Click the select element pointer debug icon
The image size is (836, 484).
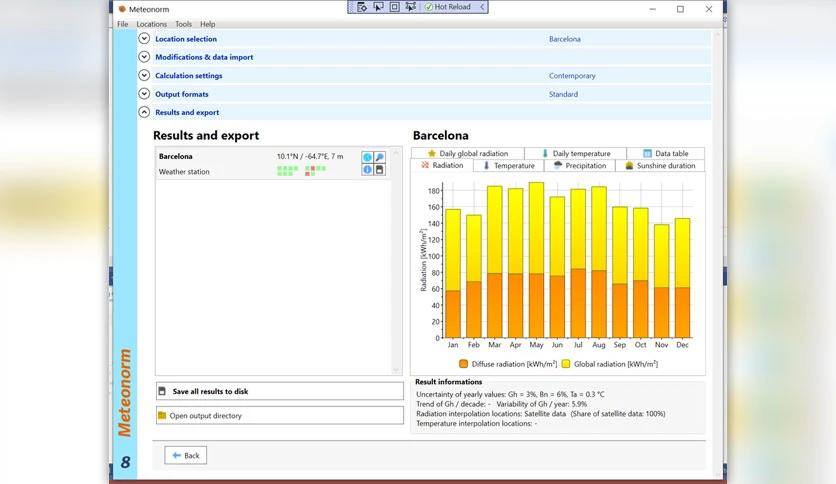378,7
